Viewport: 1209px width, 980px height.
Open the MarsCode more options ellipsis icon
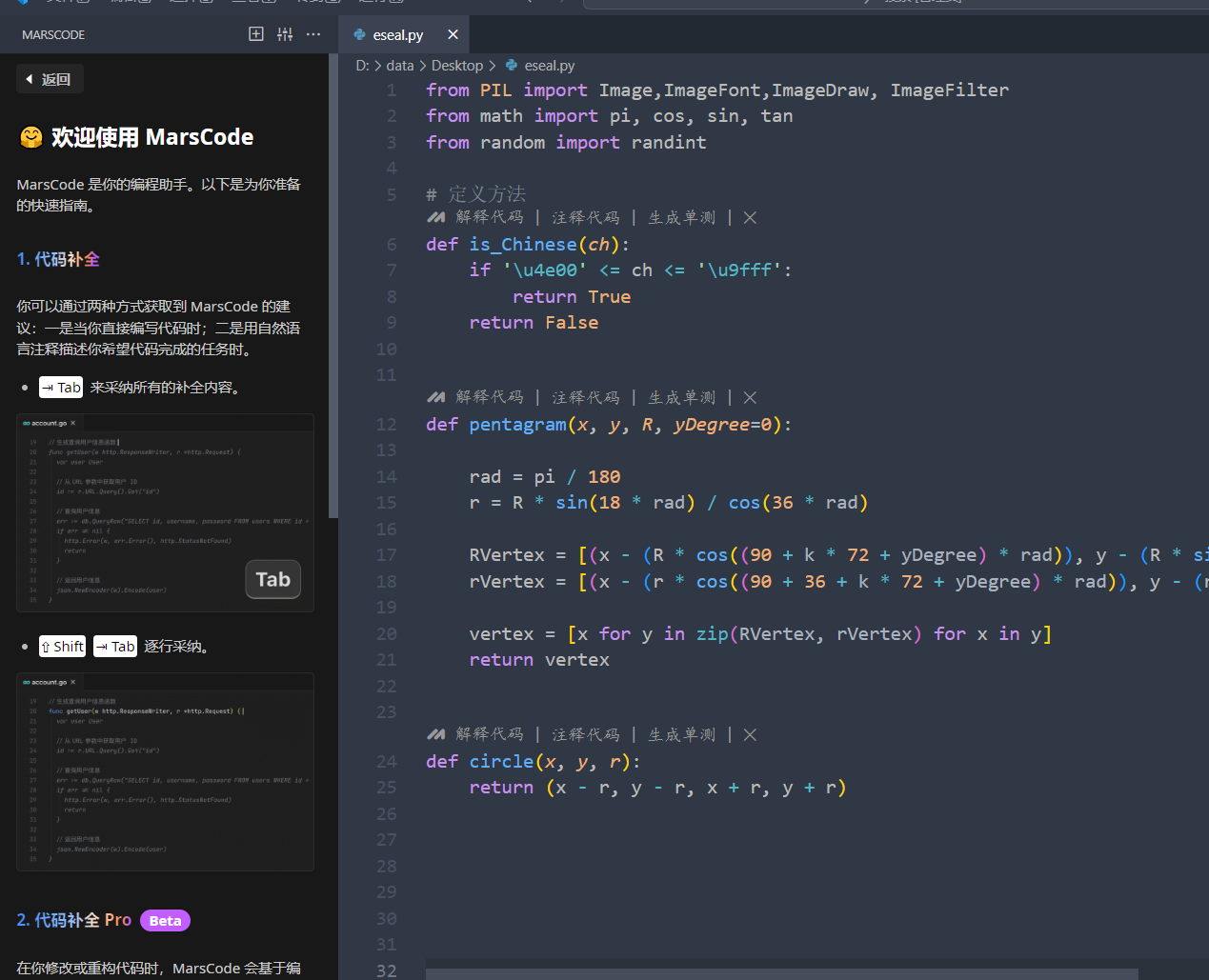pos(312,33)
